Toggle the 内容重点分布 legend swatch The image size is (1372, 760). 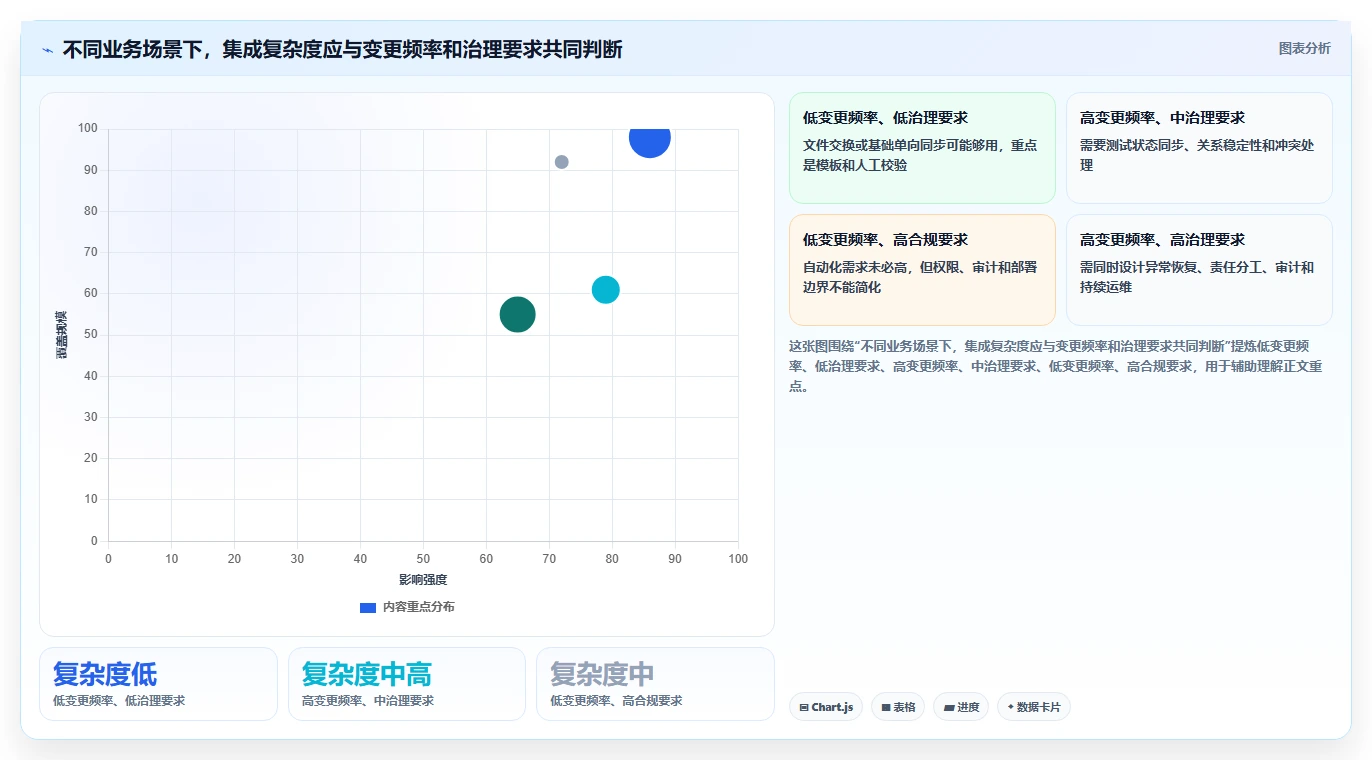(368, 607)
